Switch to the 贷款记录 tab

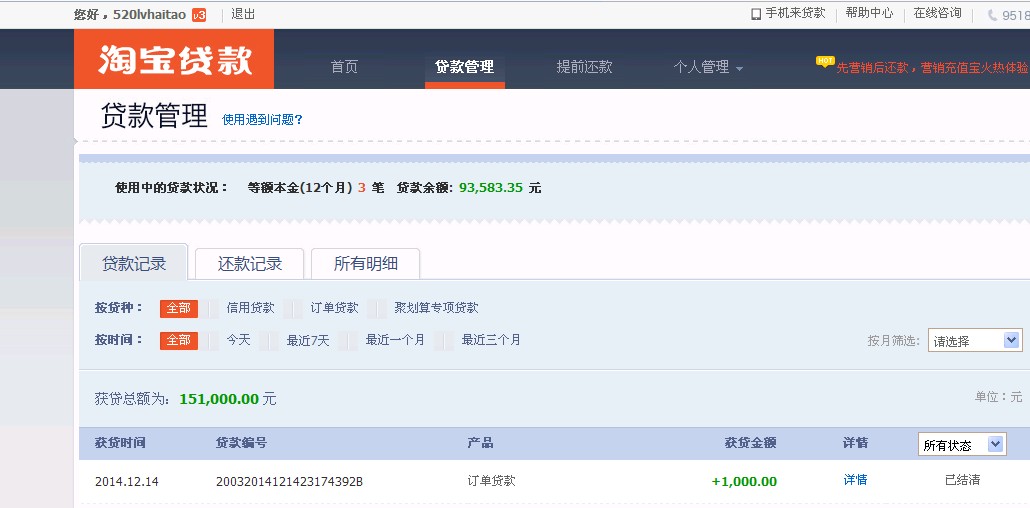point(134,264)
